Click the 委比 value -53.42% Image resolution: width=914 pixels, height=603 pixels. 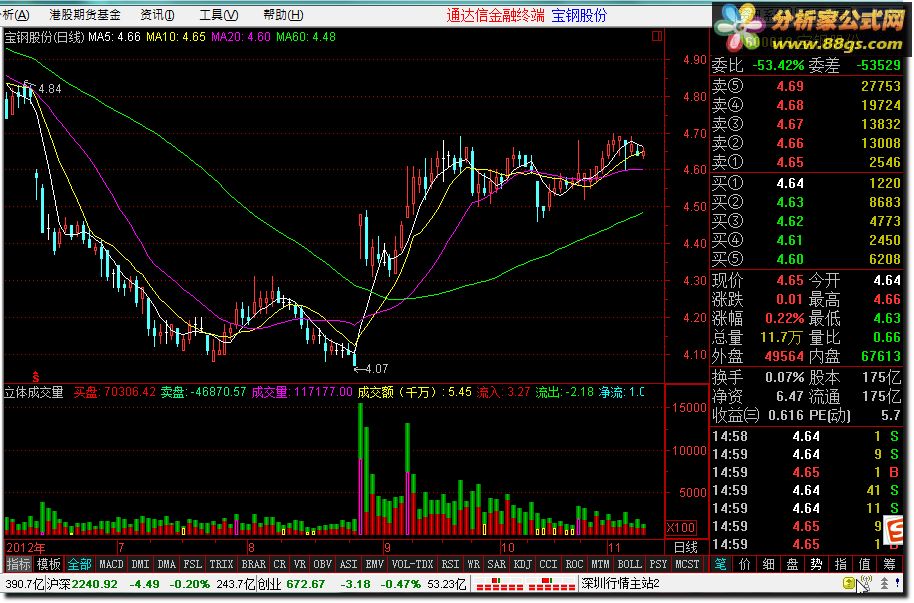coord(778,65)
